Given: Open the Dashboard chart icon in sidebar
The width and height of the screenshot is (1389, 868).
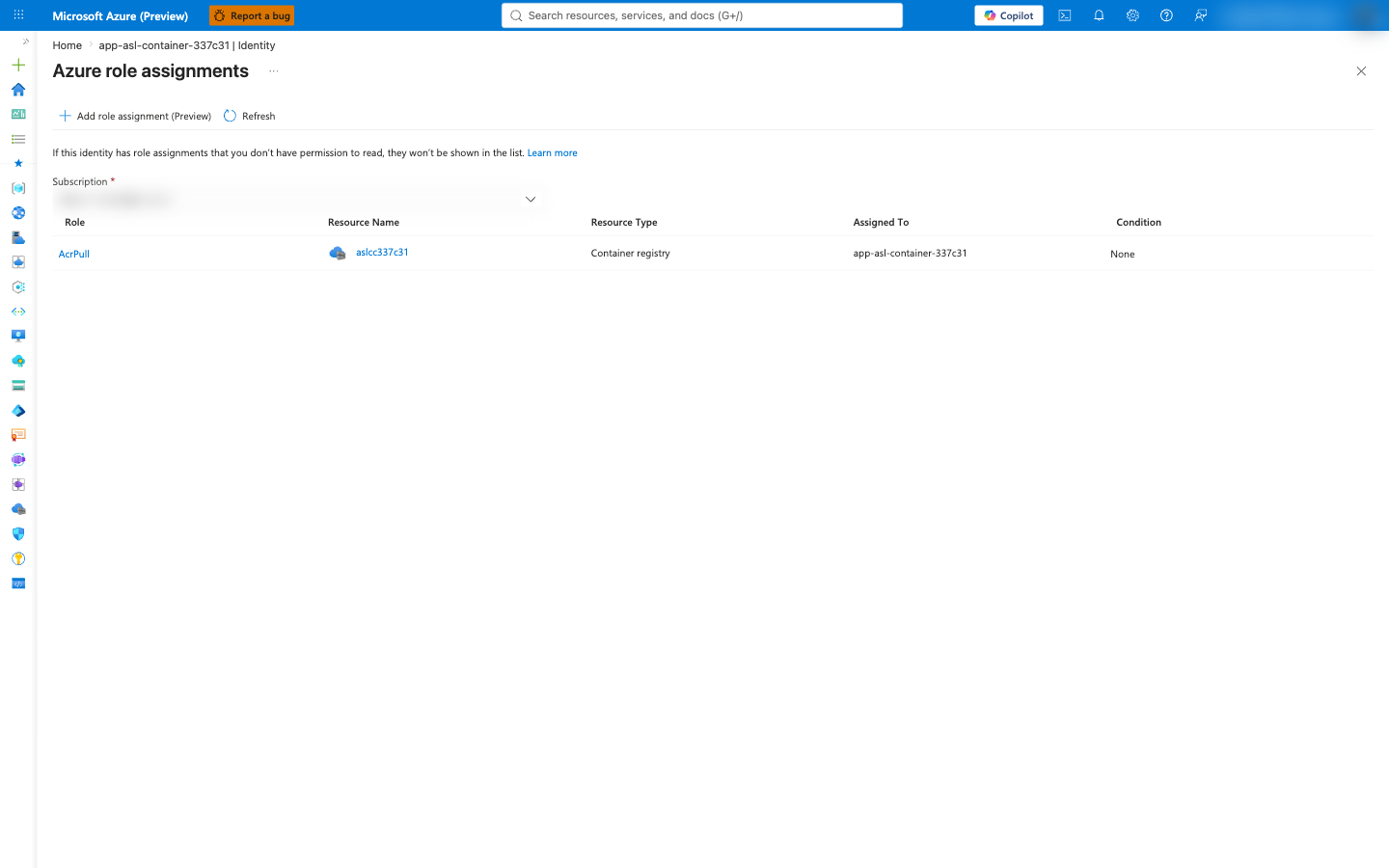Looking at the screenshot, I should [x=18, y=114].
